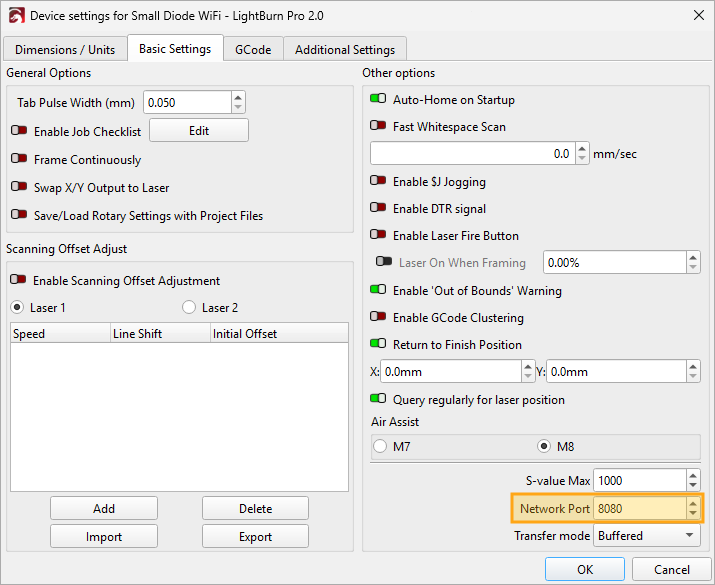Enable Fast Whitespace Scan toggle
Viewport: 715px width, 585px height.
tap(378, 127)
